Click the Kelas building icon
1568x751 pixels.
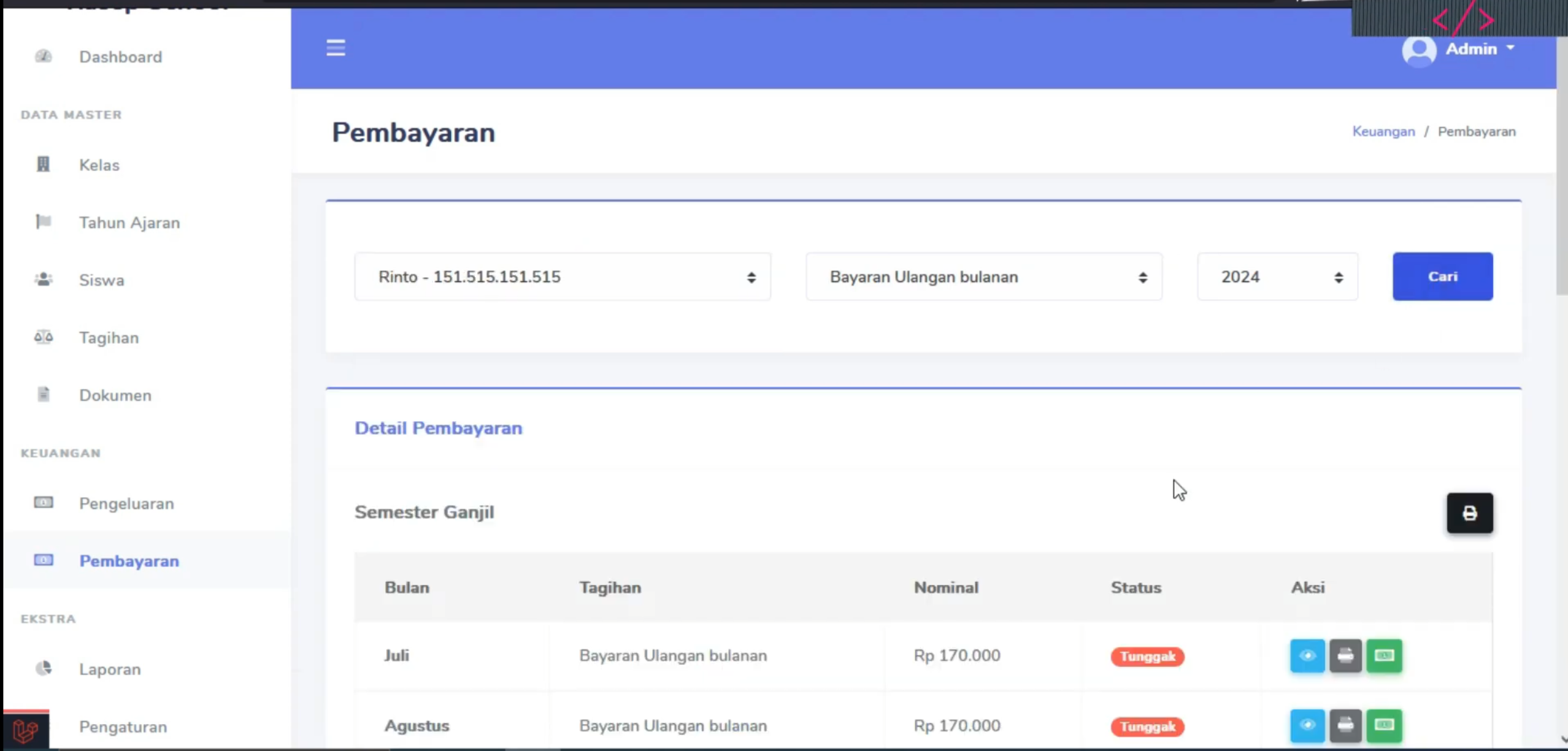[x=43, y=164]
